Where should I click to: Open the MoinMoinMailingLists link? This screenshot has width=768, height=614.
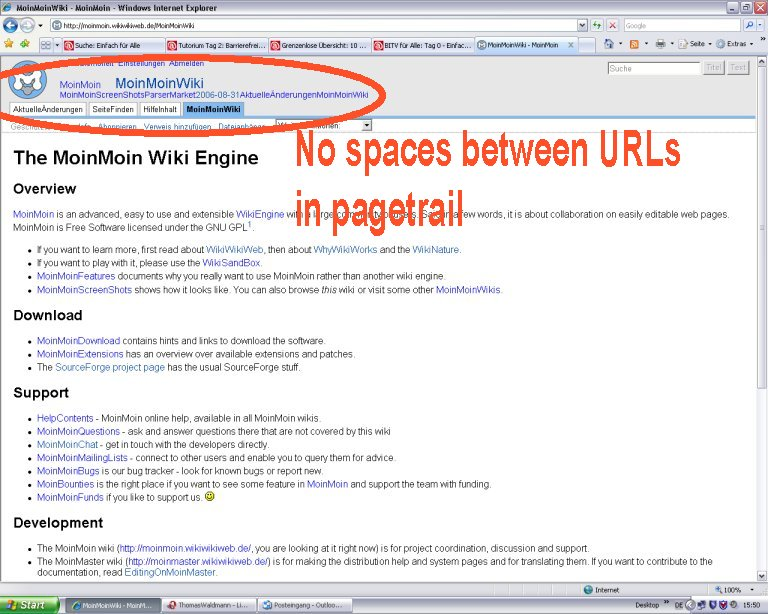tap(82, 458)
